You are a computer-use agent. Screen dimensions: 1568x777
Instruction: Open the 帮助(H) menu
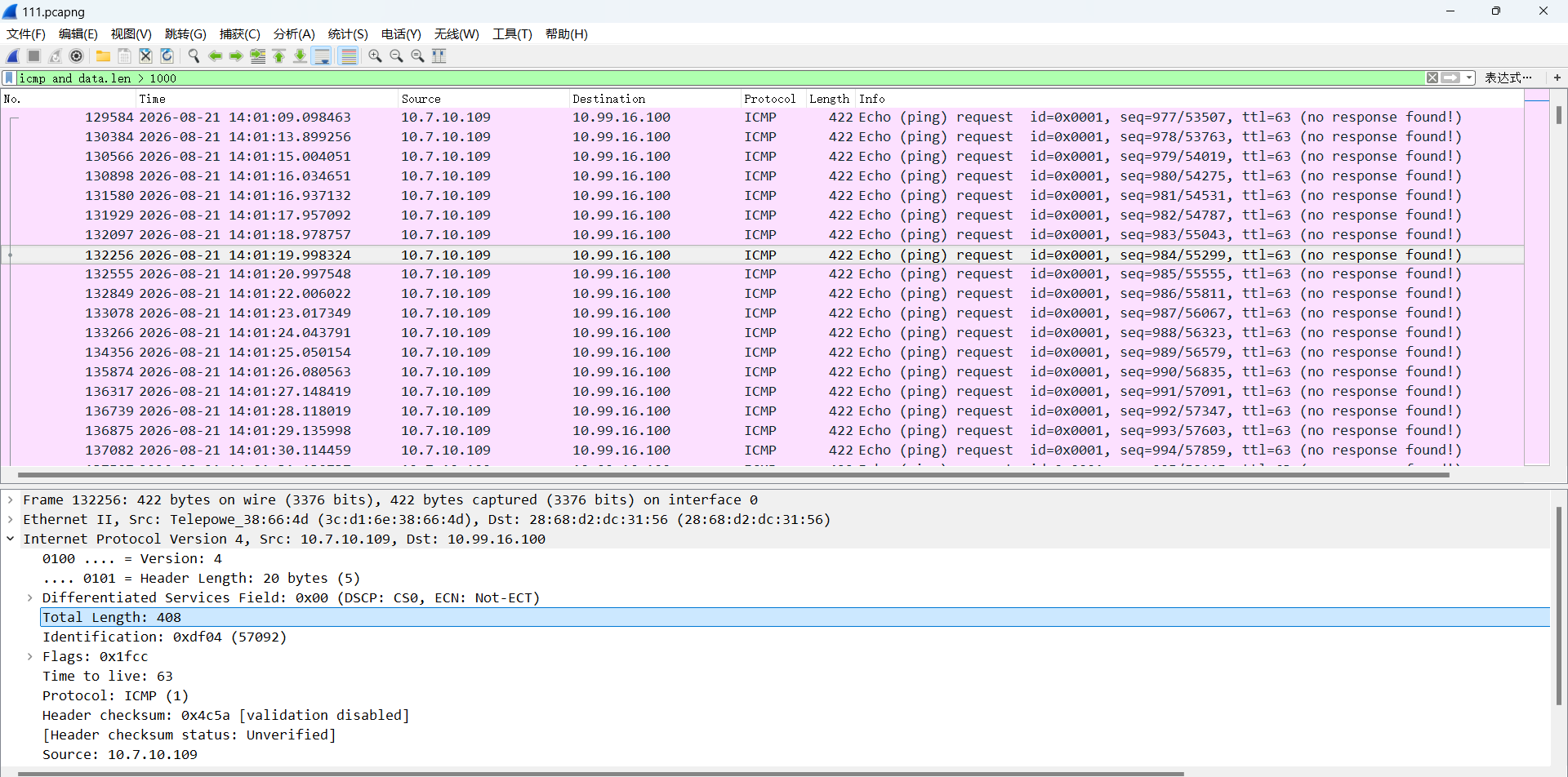click(x=567, y=33)
